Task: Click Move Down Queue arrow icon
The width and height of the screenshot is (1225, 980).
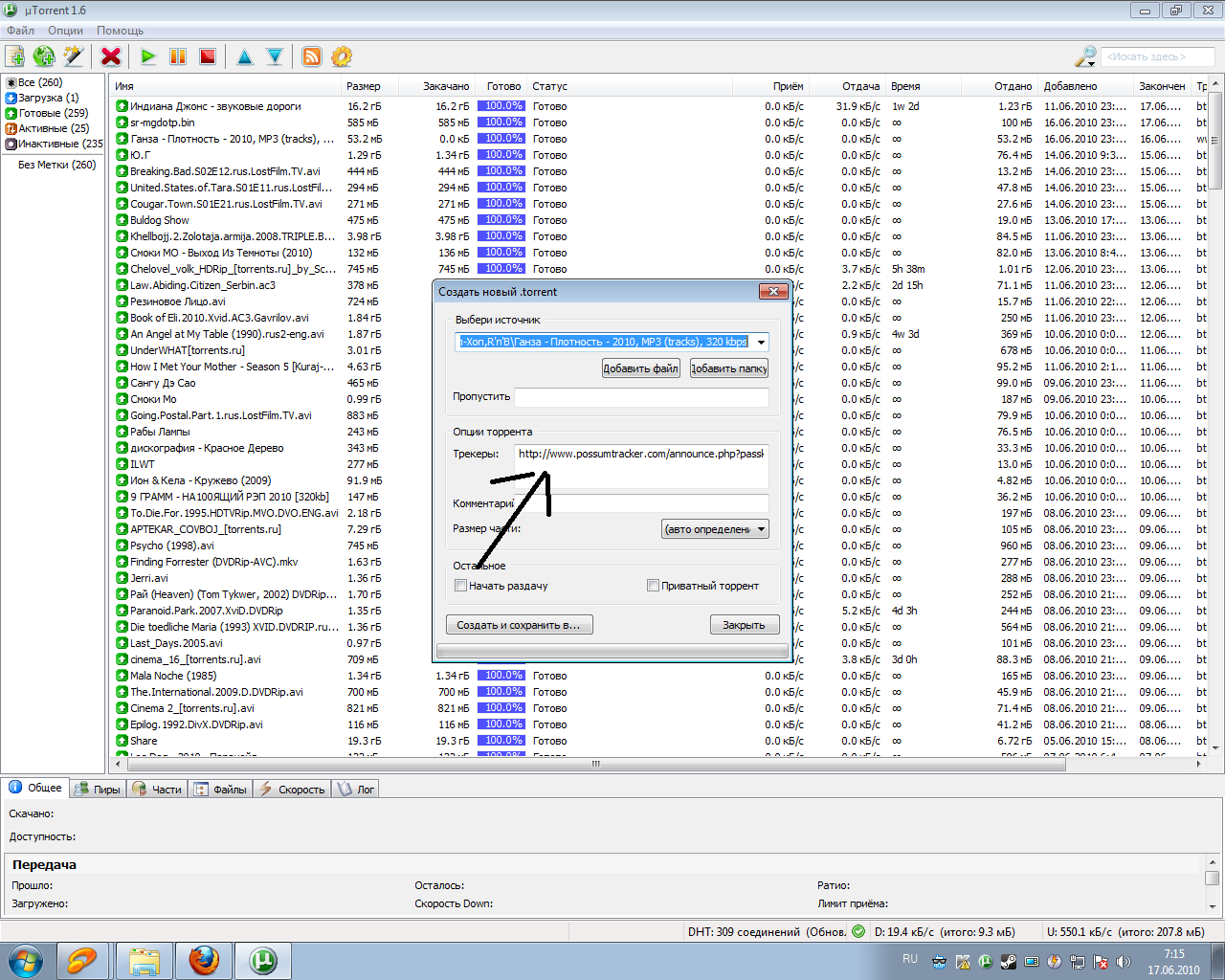Action: coord(275,56)
